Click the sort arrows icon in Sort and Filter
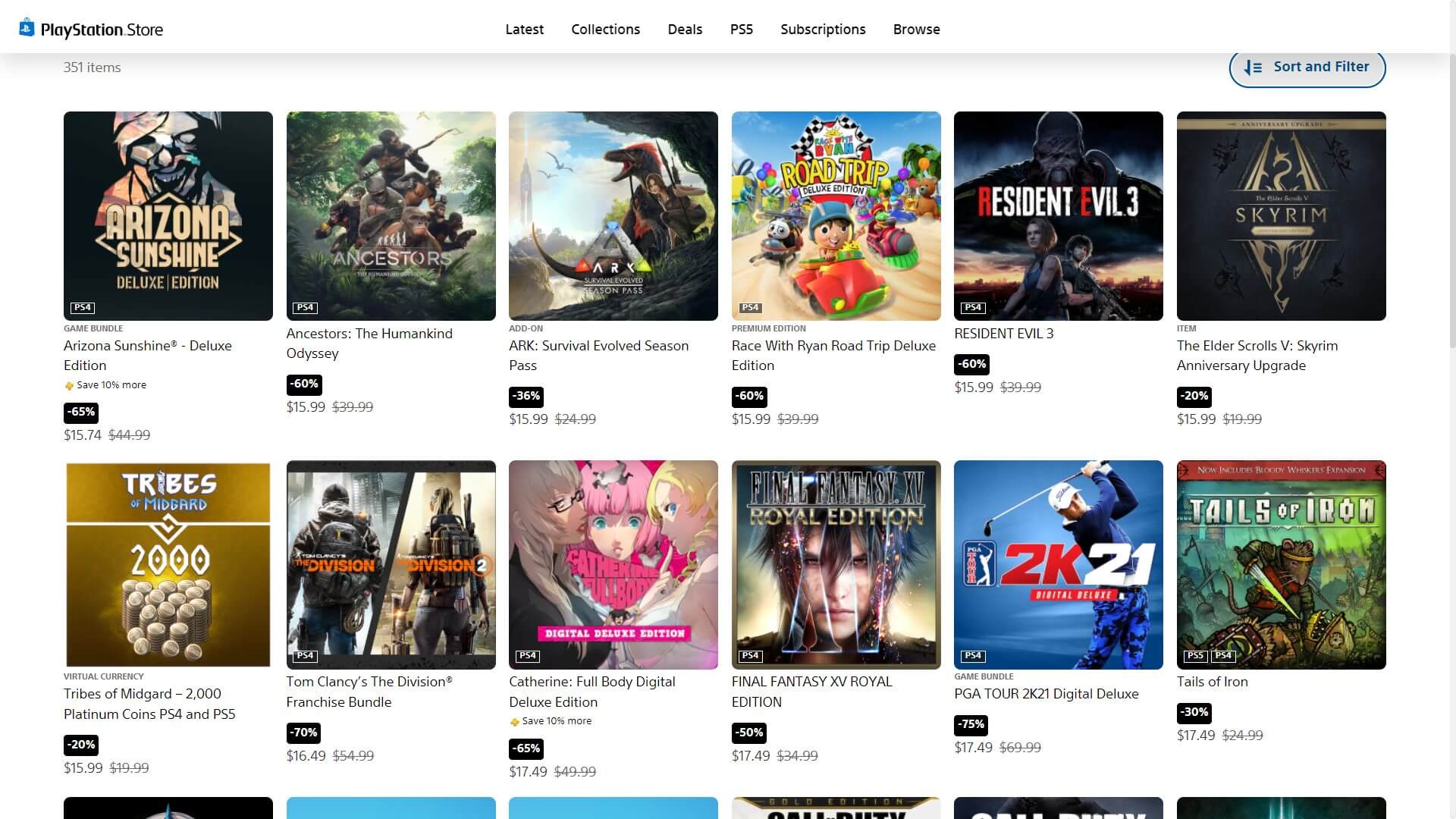1456x819 pixels. tap(1253, 67)
